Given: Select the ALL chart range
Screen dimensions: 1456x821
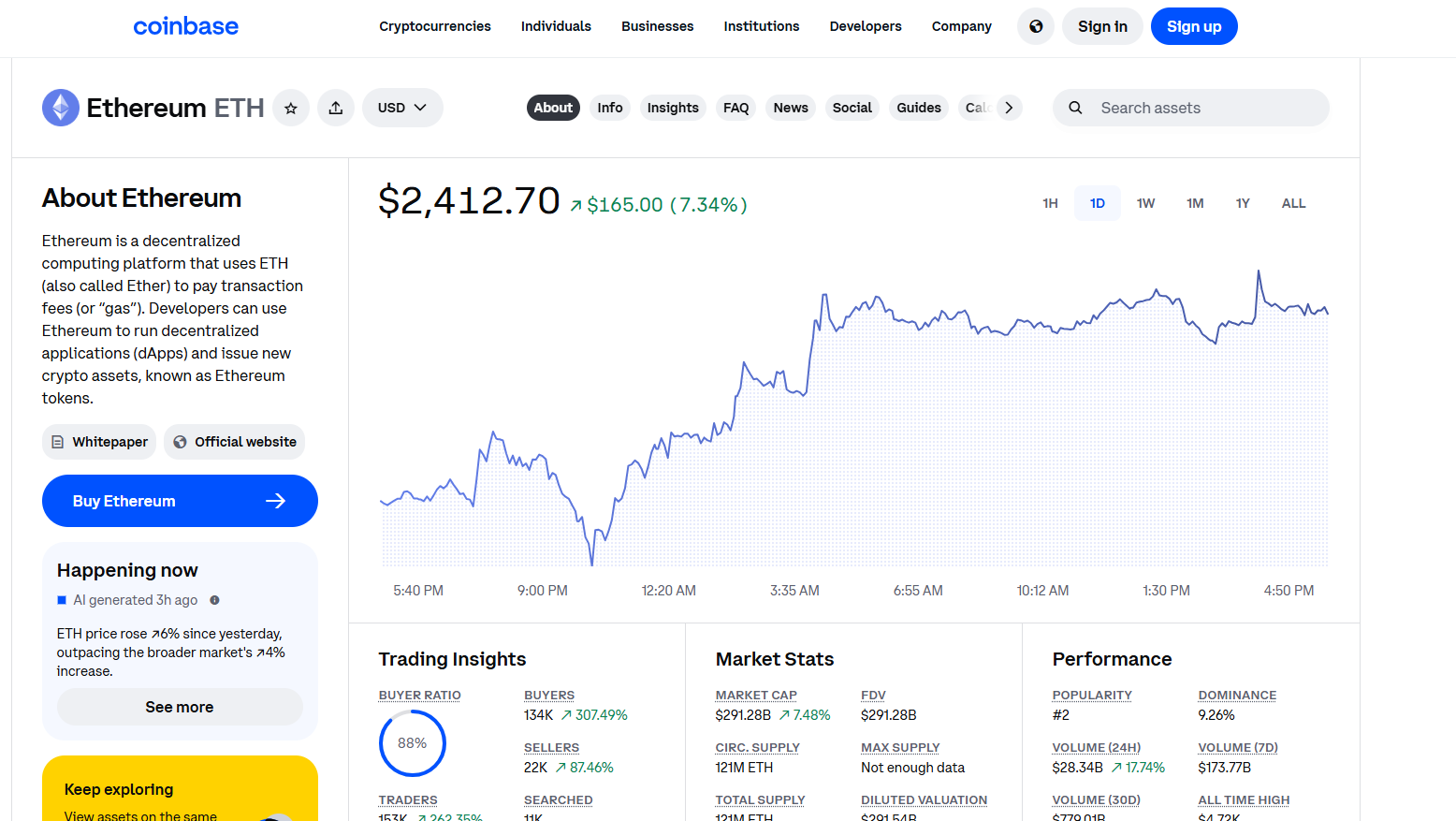Looking at the screenshot, I should (1293, 203).
